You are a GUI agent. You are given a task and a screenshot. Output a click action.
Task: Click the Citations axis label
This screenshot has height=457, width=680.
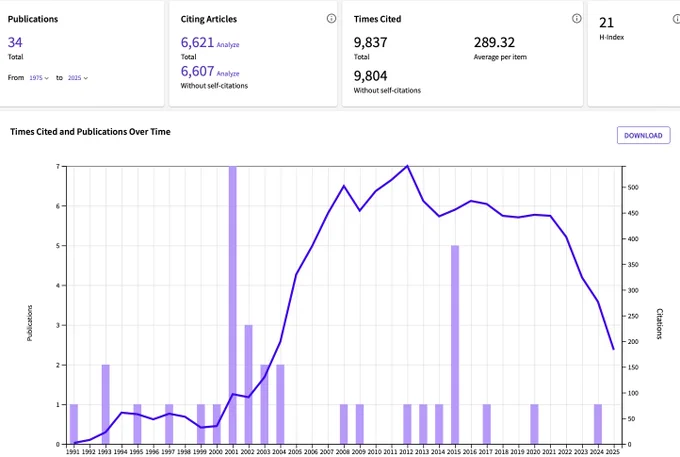pyautogui.click(x=659, y=323)
